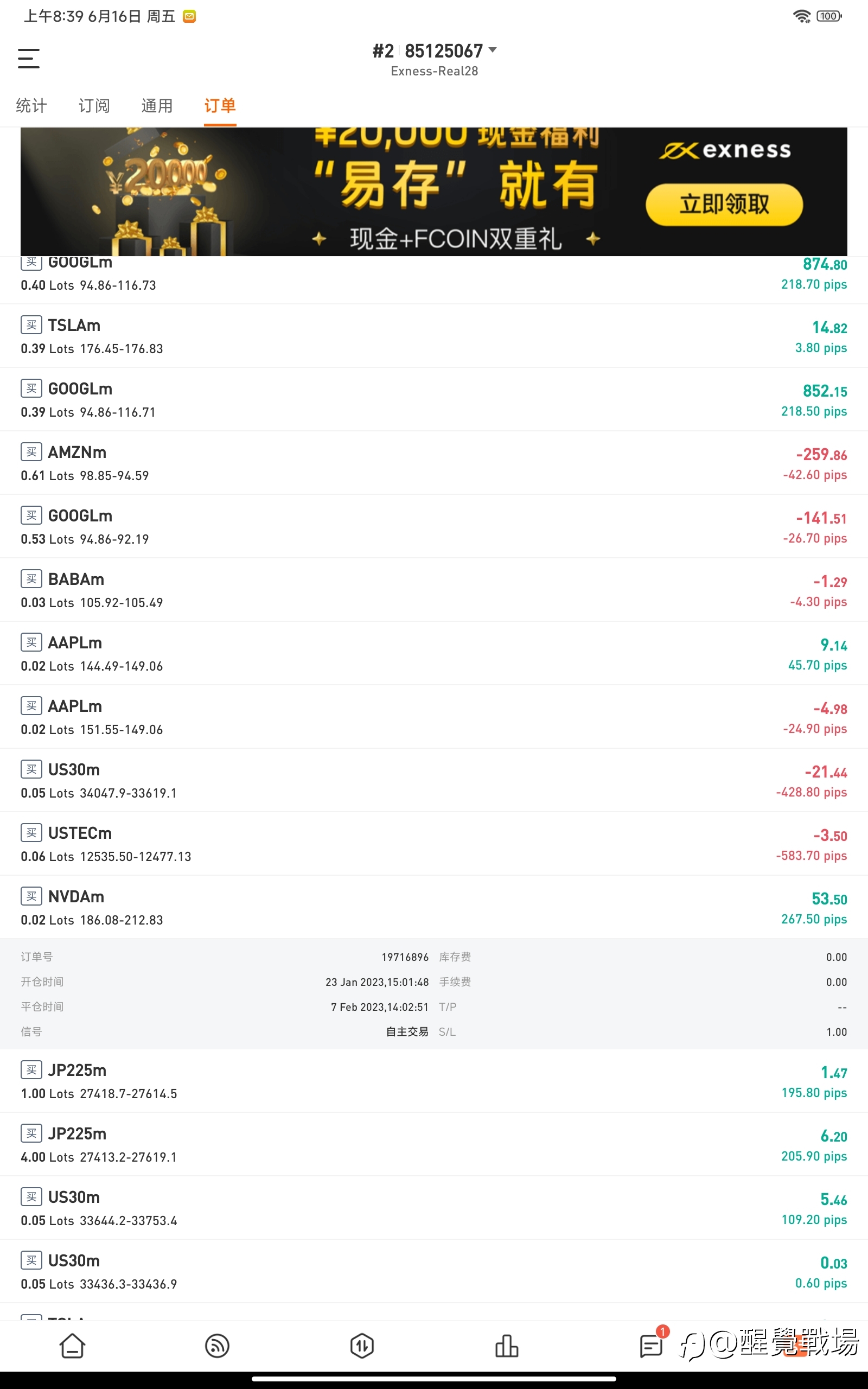Open the signal feed icon in bottom bar
The image size is (868, 1389).
[x=217, y=1346]
